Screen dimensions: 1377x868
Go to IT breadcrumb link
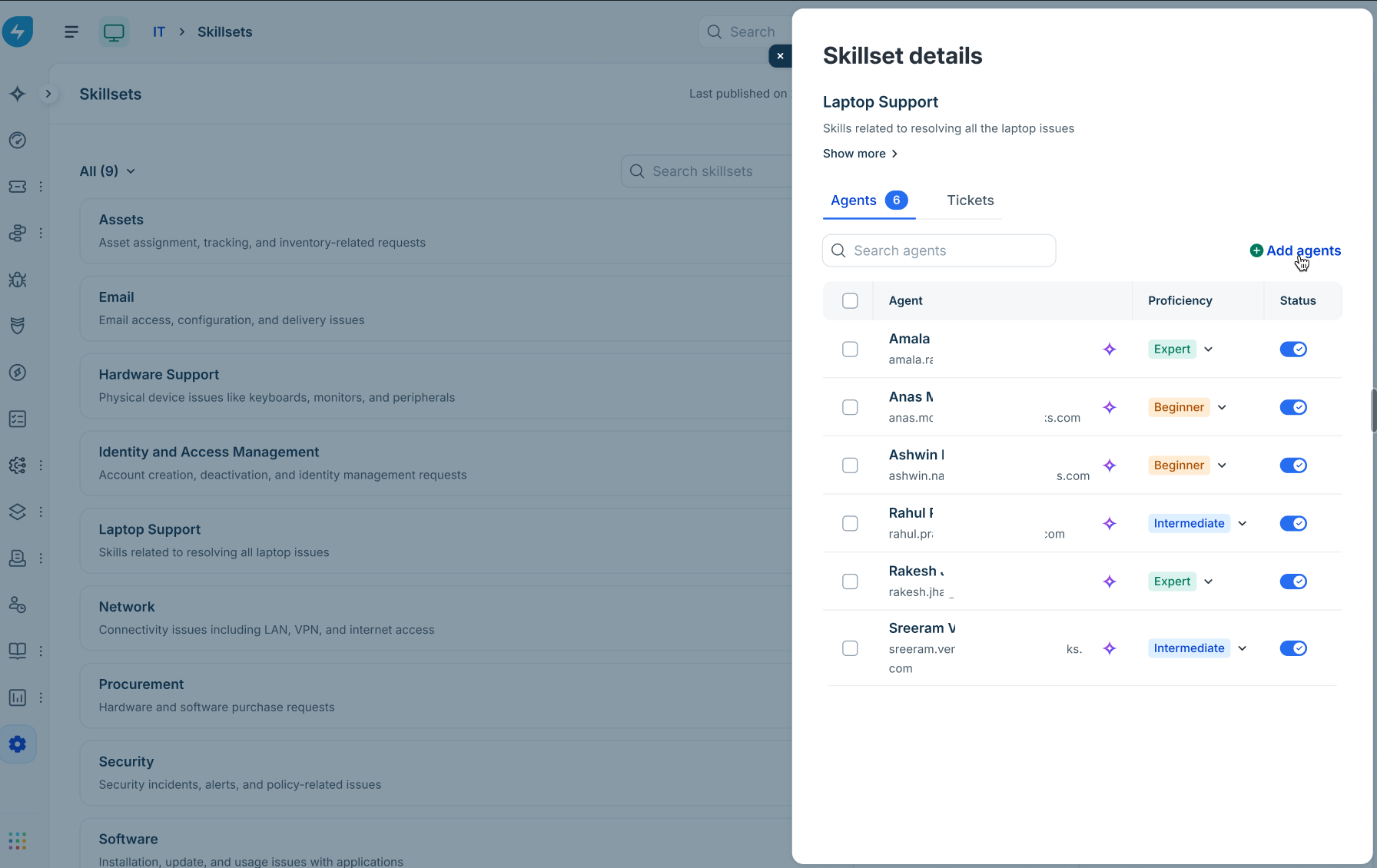(159, 31)
